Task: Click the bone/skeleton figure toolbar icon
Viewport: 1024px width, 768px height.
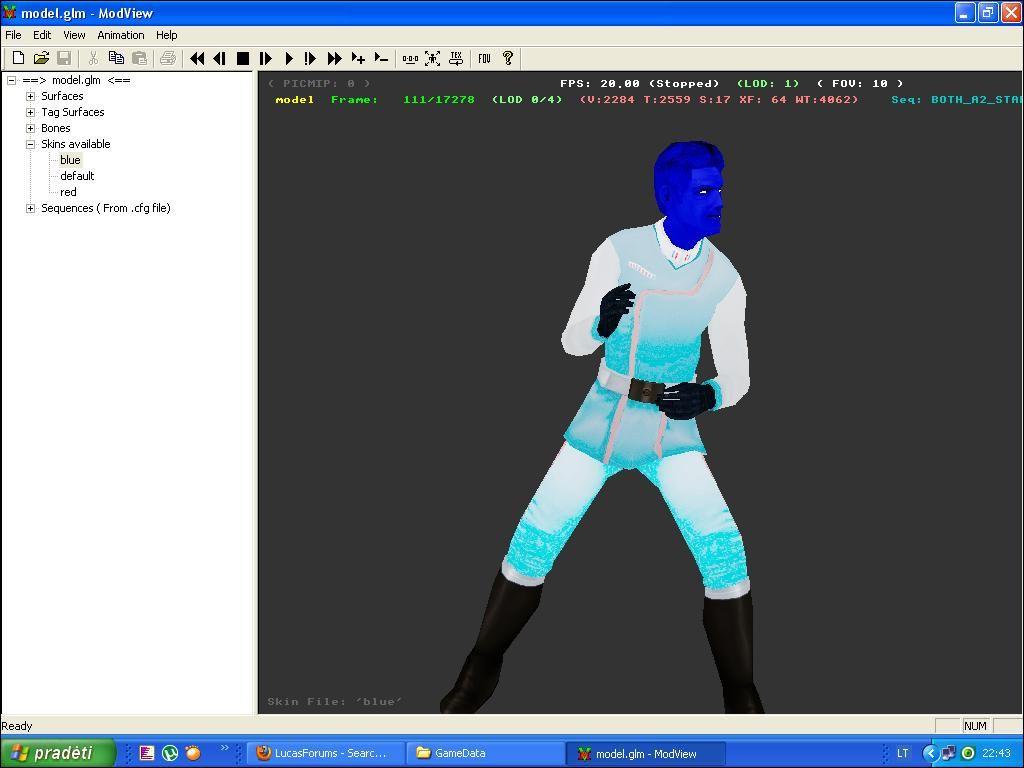Action: pos(432,59)
